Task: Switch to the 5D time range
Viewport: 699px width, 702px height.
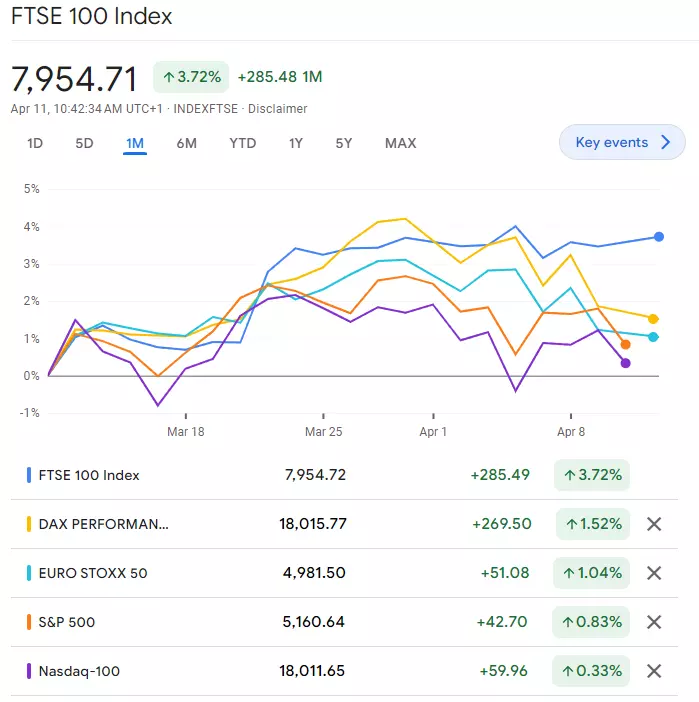Action: (x=84, y=143)
